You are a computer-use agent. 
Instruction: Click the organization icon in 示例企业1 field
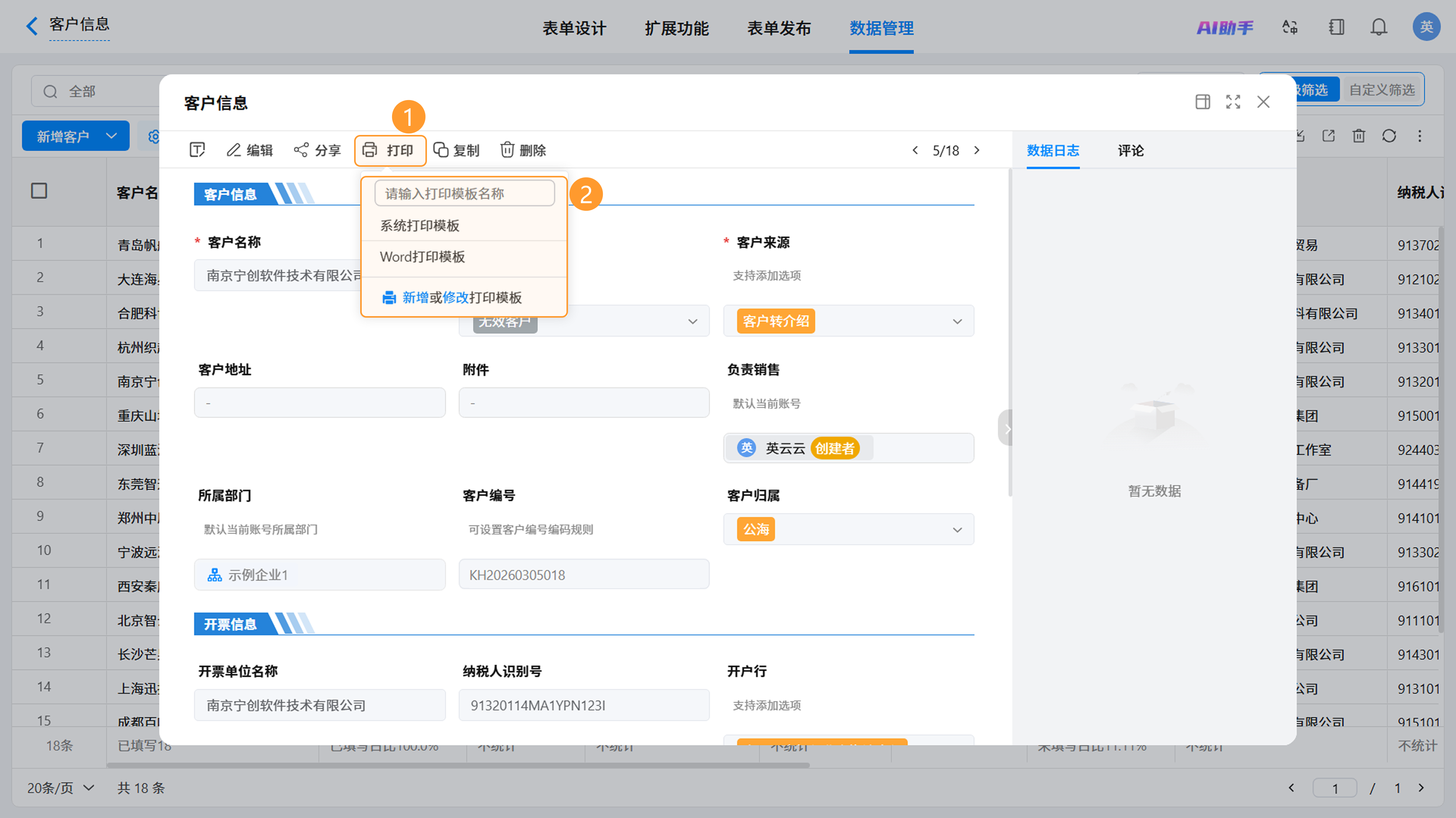214,575
